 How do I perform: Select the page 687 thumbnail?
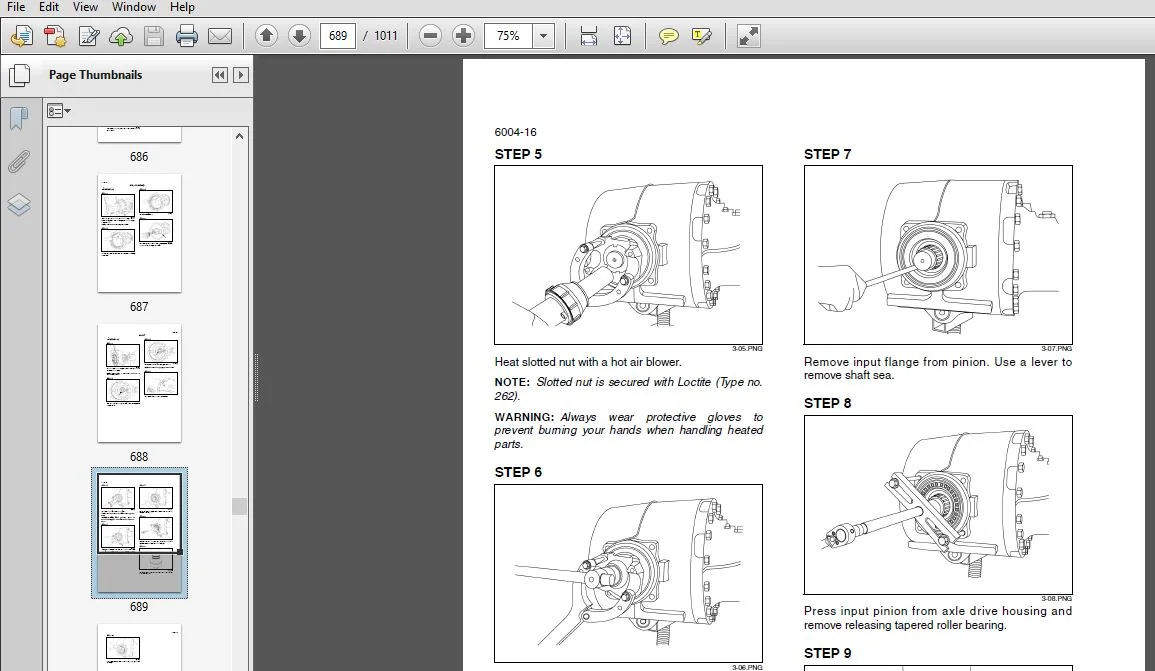(139, 233)
